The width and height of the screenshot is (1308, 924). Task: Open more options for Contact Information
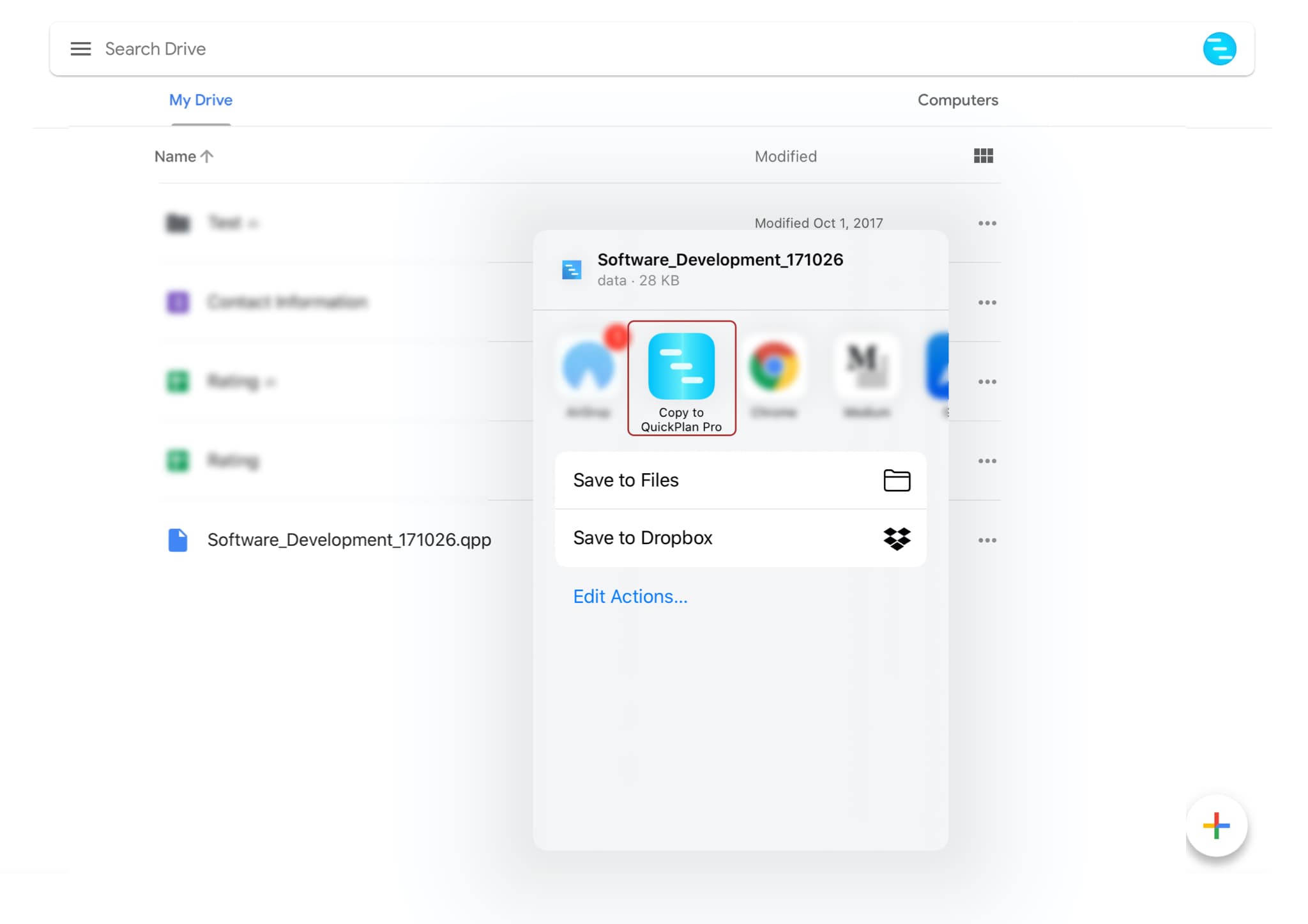coord(987,303)
